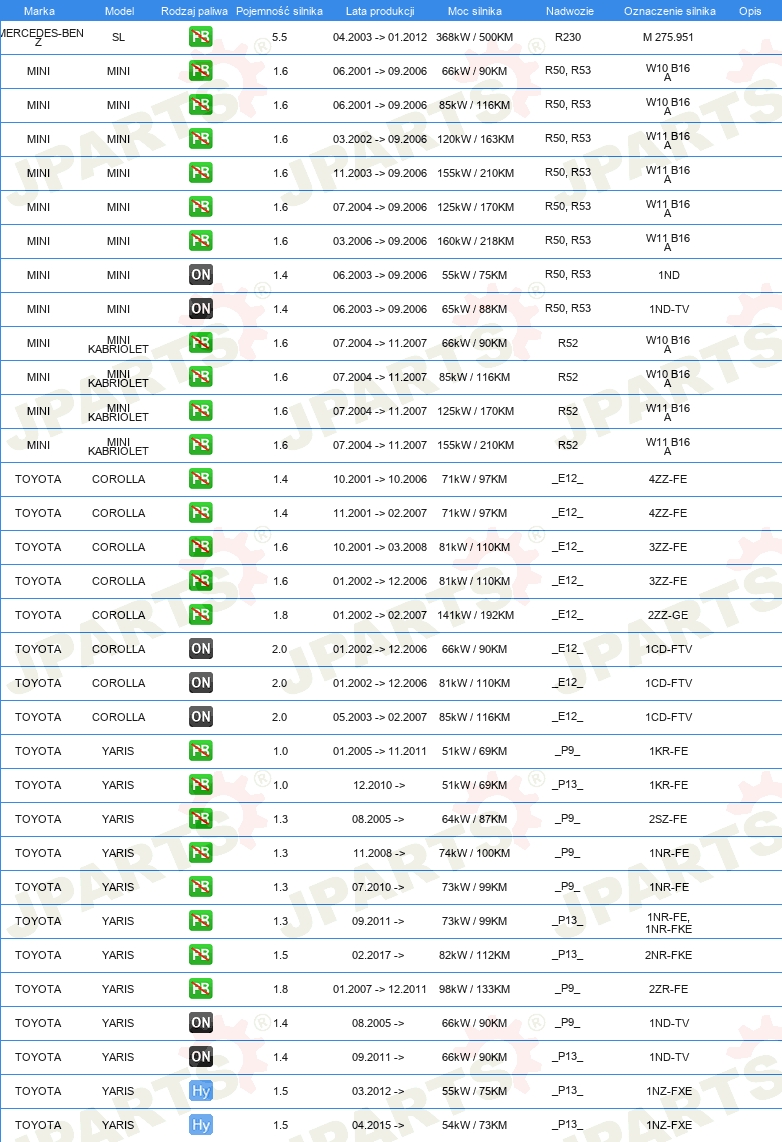This screenshot has width=782, height=1142.
Task: Click the Model column header
Action: click(119, 11)
